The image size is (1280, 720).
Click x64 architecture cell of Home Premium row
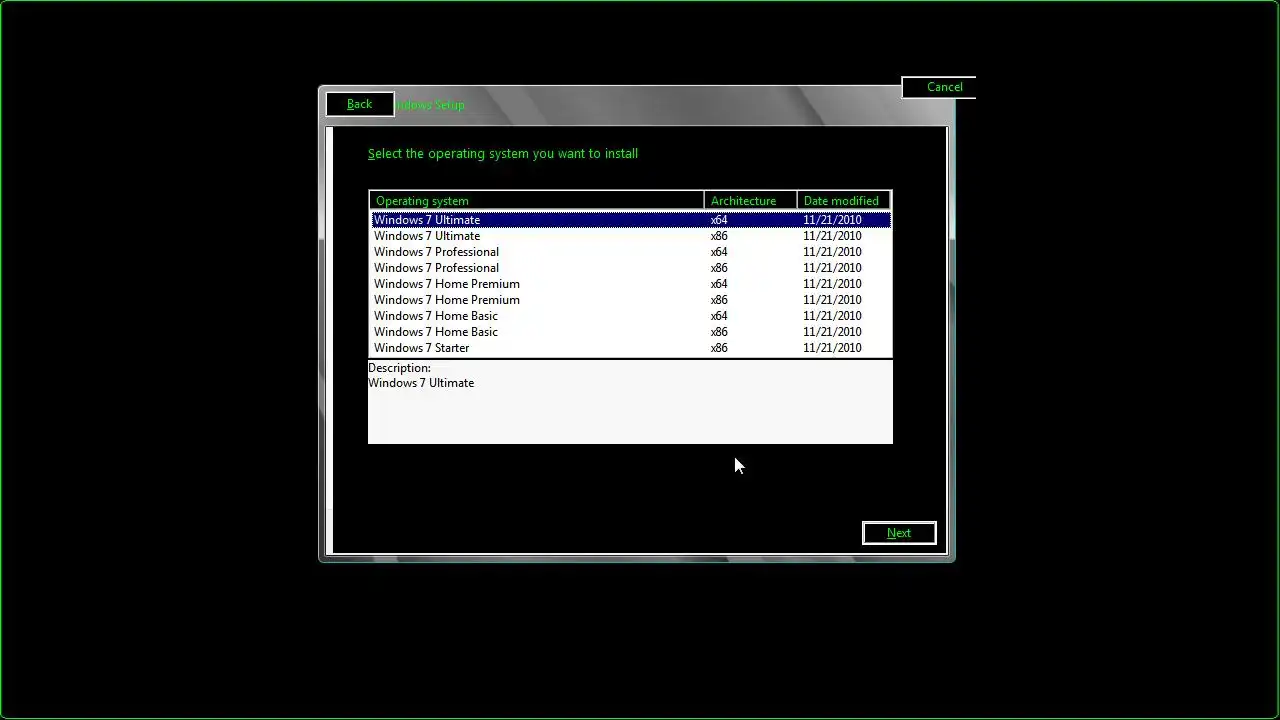pyautogui.click(x=719, y=284)
